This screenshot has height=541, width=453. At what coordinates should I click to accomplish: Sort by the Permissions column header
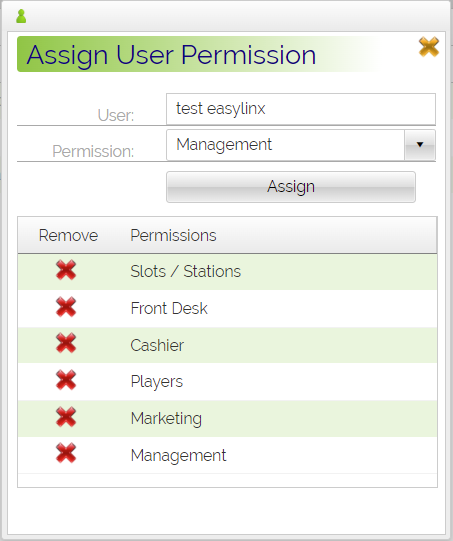173,235
